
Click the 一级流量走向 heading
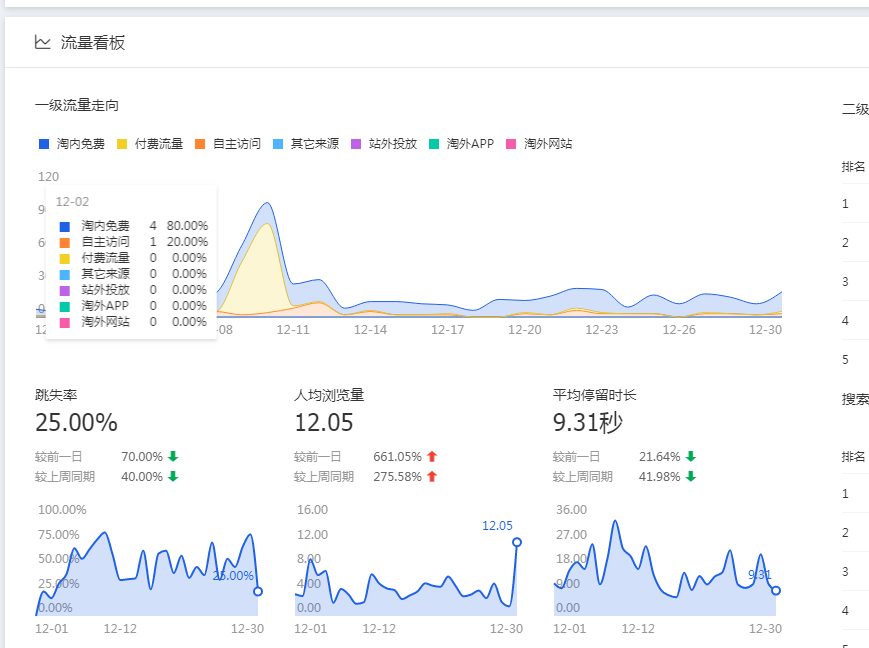tap(77, 105)
